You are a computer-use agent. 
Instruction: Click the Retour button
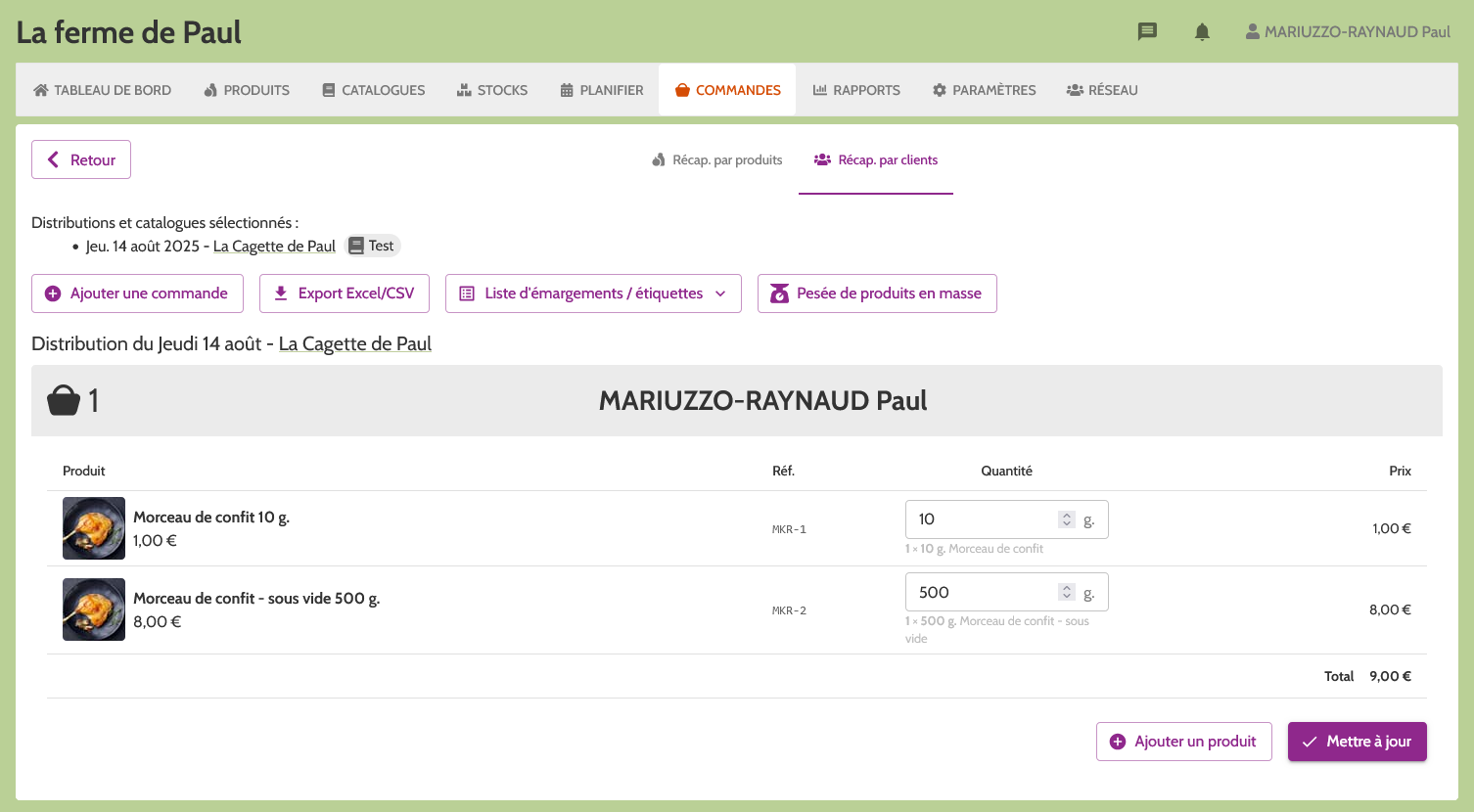80,159
